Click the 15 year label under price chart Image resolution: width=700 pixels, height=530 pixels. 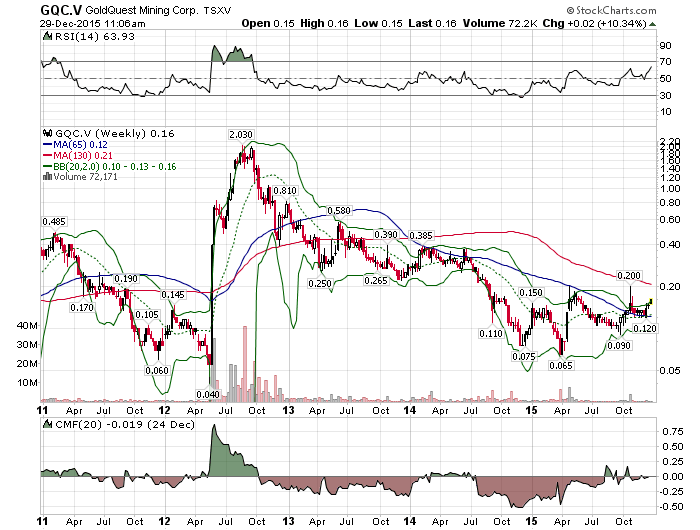[x=531, y=409]
